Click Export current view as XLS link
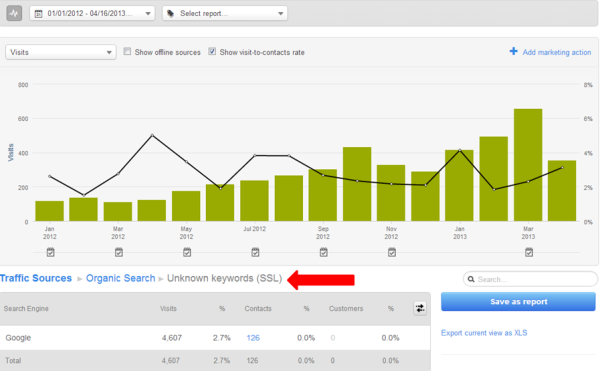This screenshot has height=375, width=600. [484, 333]
